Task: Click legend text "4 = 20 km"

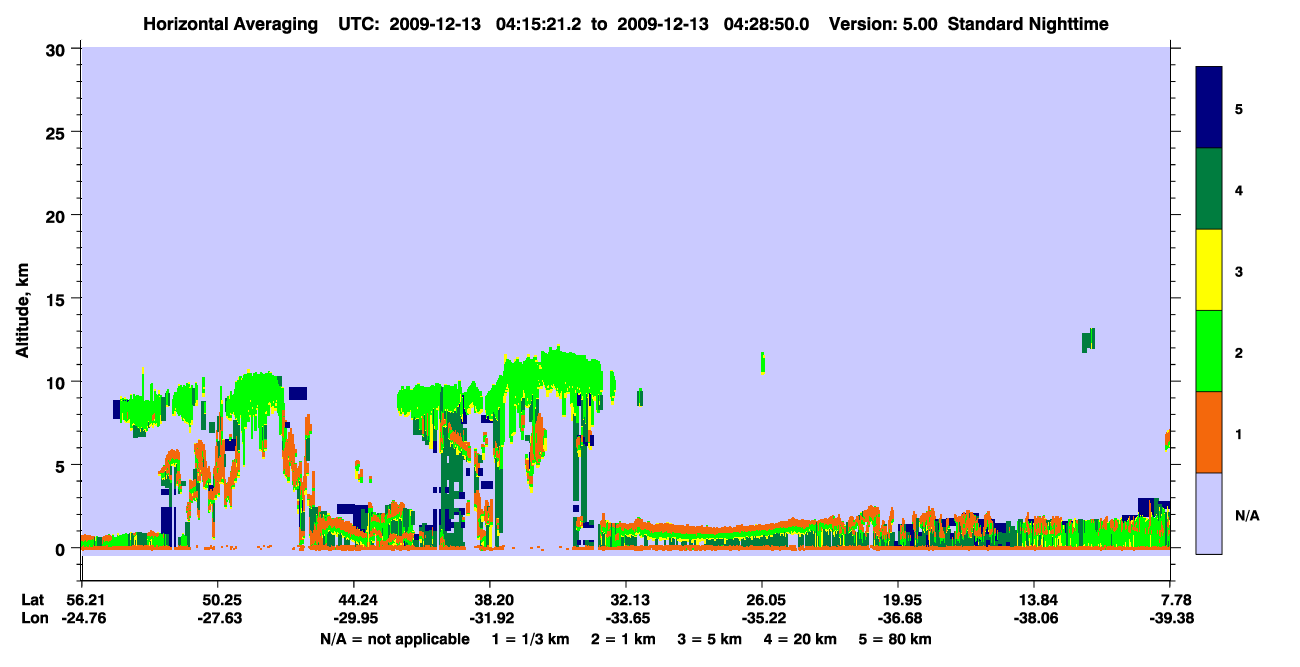Action: [x=803, y=639]
